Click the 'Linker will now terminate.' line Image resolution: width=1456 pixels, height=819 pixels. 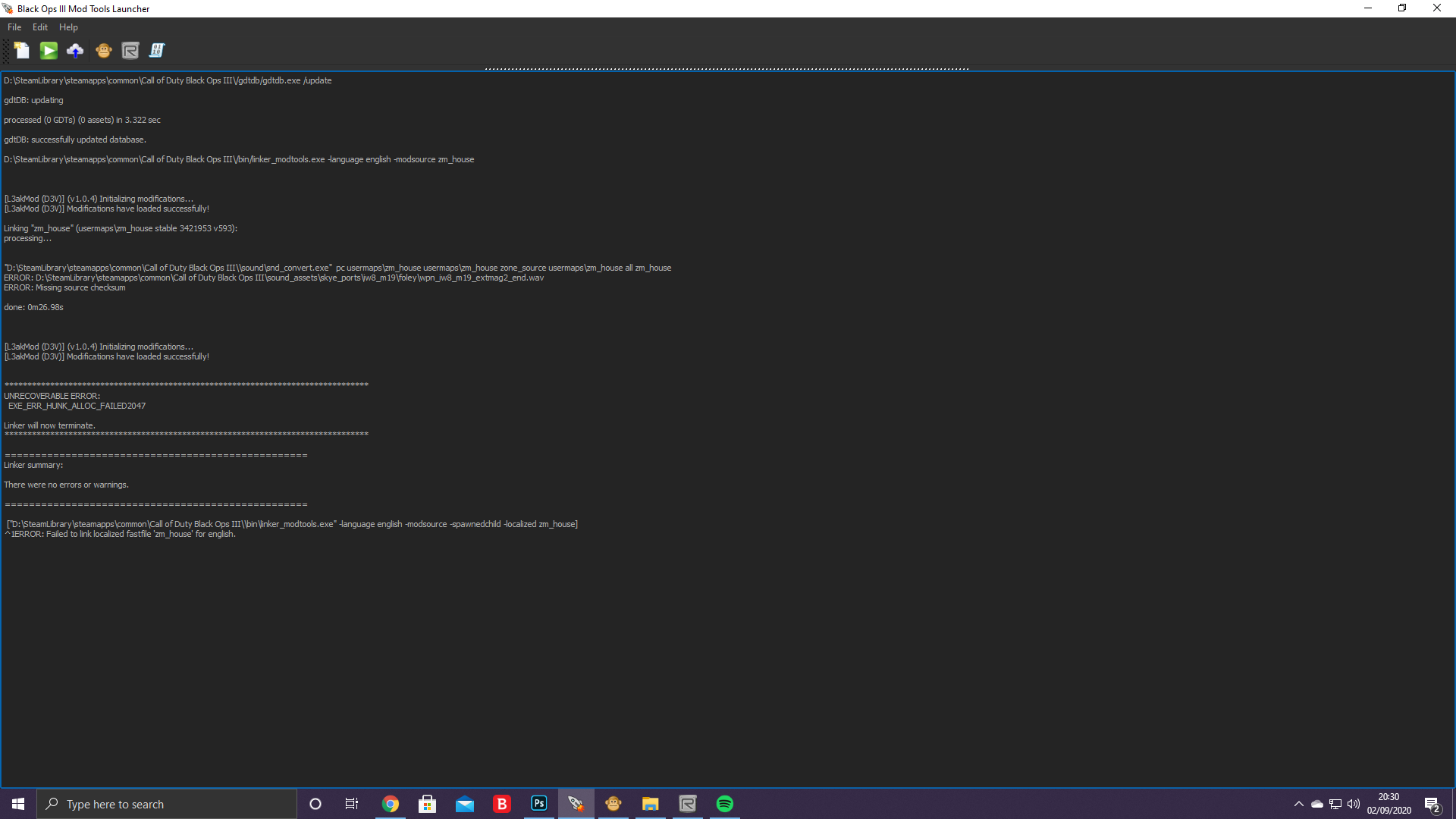click(49, 425)
